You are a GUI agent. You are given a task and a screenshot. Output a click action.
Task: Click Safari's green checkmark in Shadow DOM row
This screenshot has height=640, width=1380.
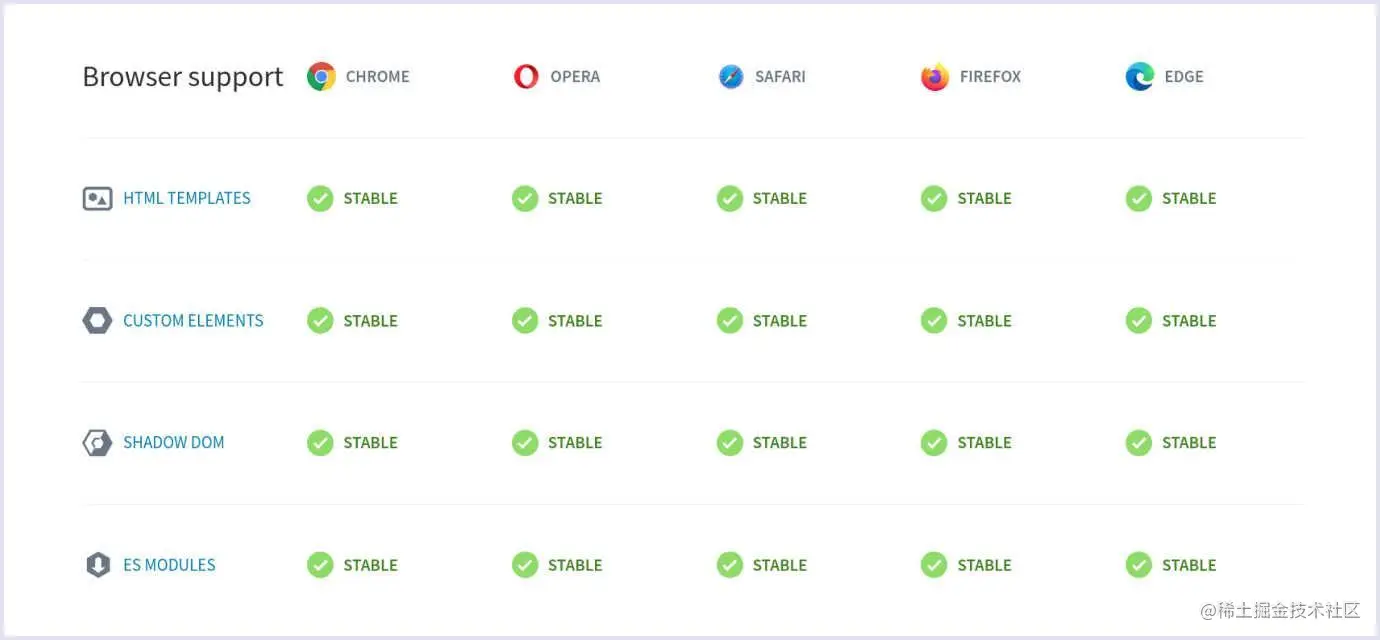point(730,442)
